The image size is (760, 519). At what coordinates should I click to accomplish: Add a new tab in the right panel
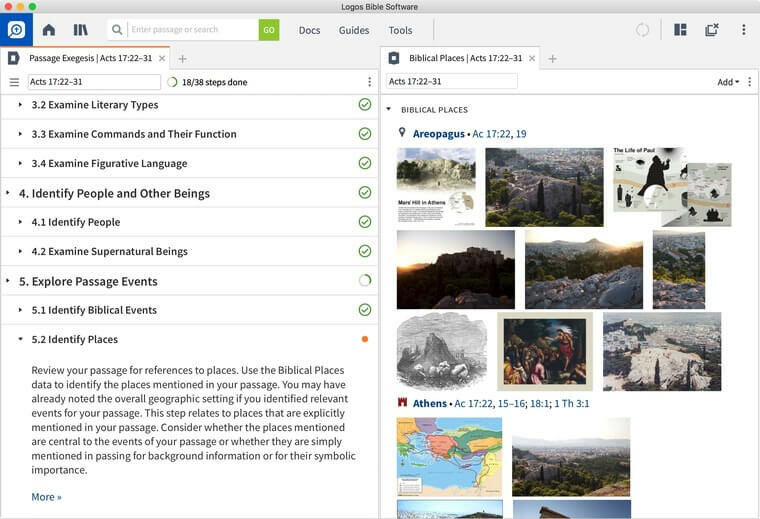tap(552, 59)
